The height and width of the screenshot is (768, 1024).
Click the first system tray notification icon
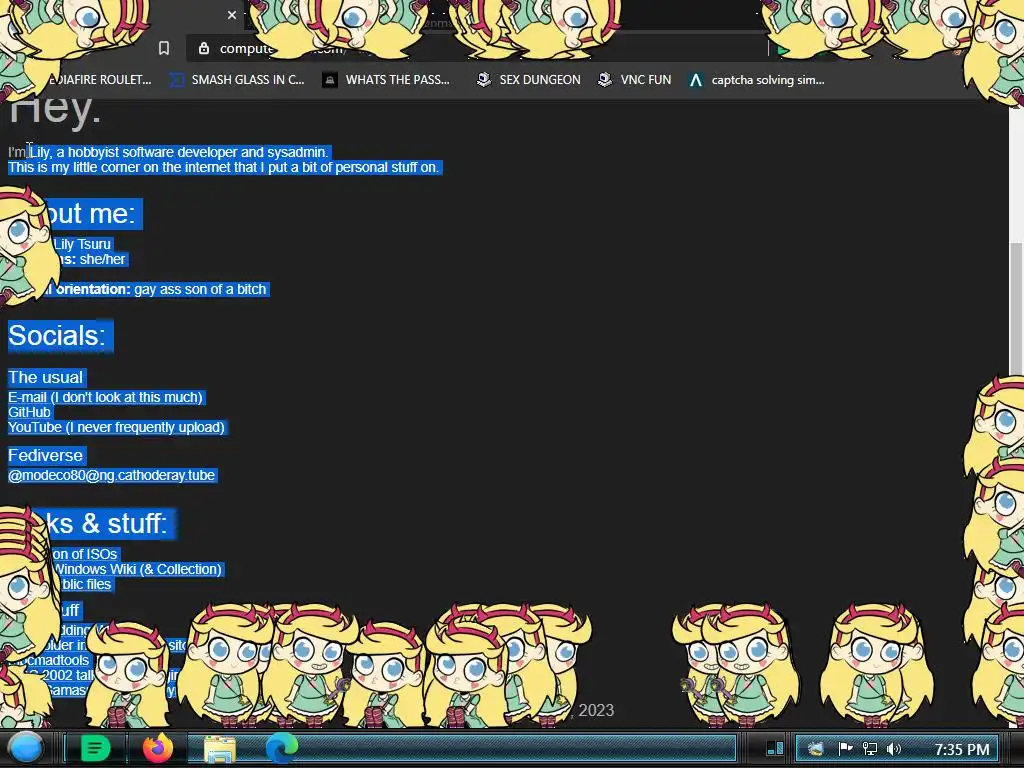816,749
